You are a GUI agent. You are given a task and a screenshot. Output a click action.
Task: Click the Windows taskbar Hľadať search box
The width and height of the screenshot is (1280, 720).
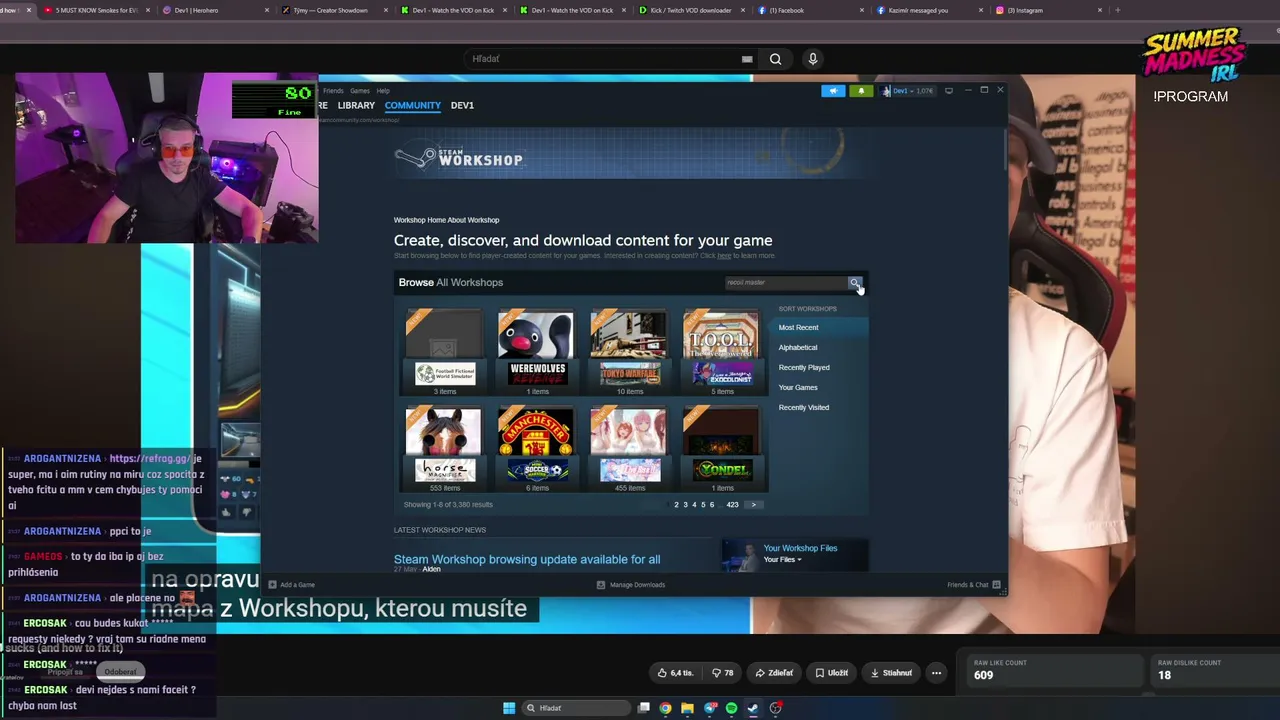pos(576,708)
